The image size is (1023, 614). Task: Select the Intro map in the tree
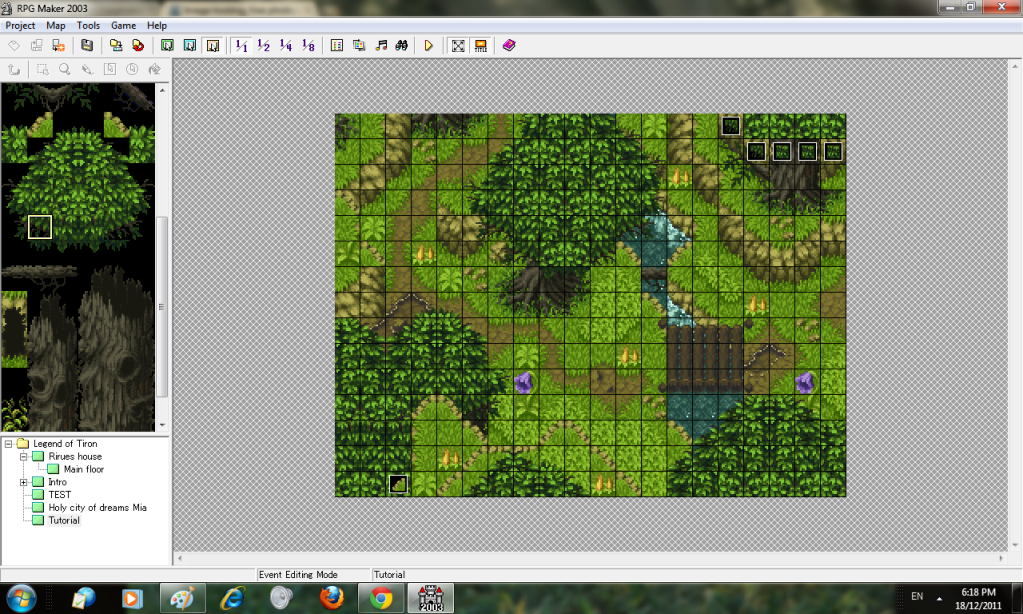[57, 482]
